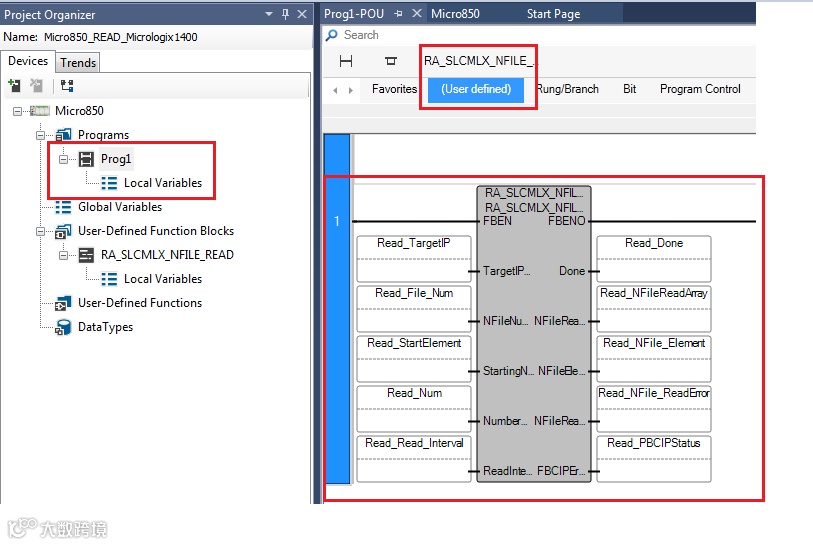Collapse User-Defined Function Blocks node

[x=40, y=231]
